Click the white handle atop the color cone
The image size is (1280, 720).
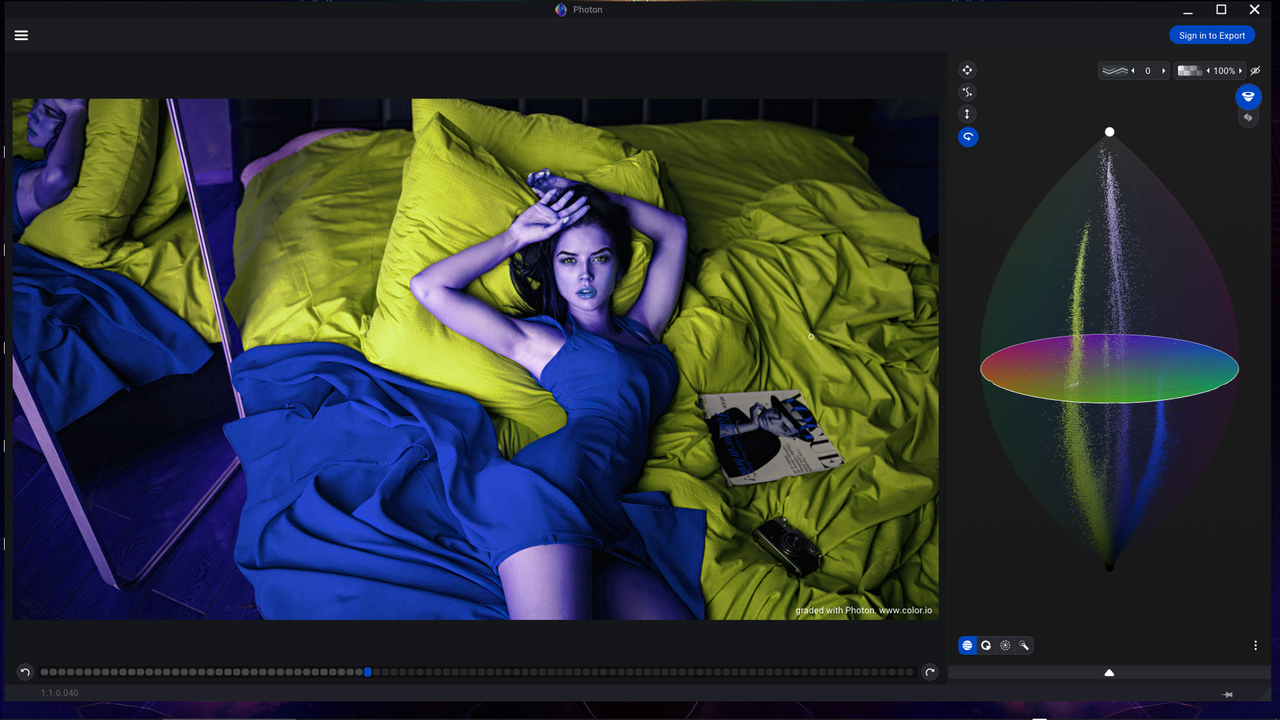click(1109, 132)
